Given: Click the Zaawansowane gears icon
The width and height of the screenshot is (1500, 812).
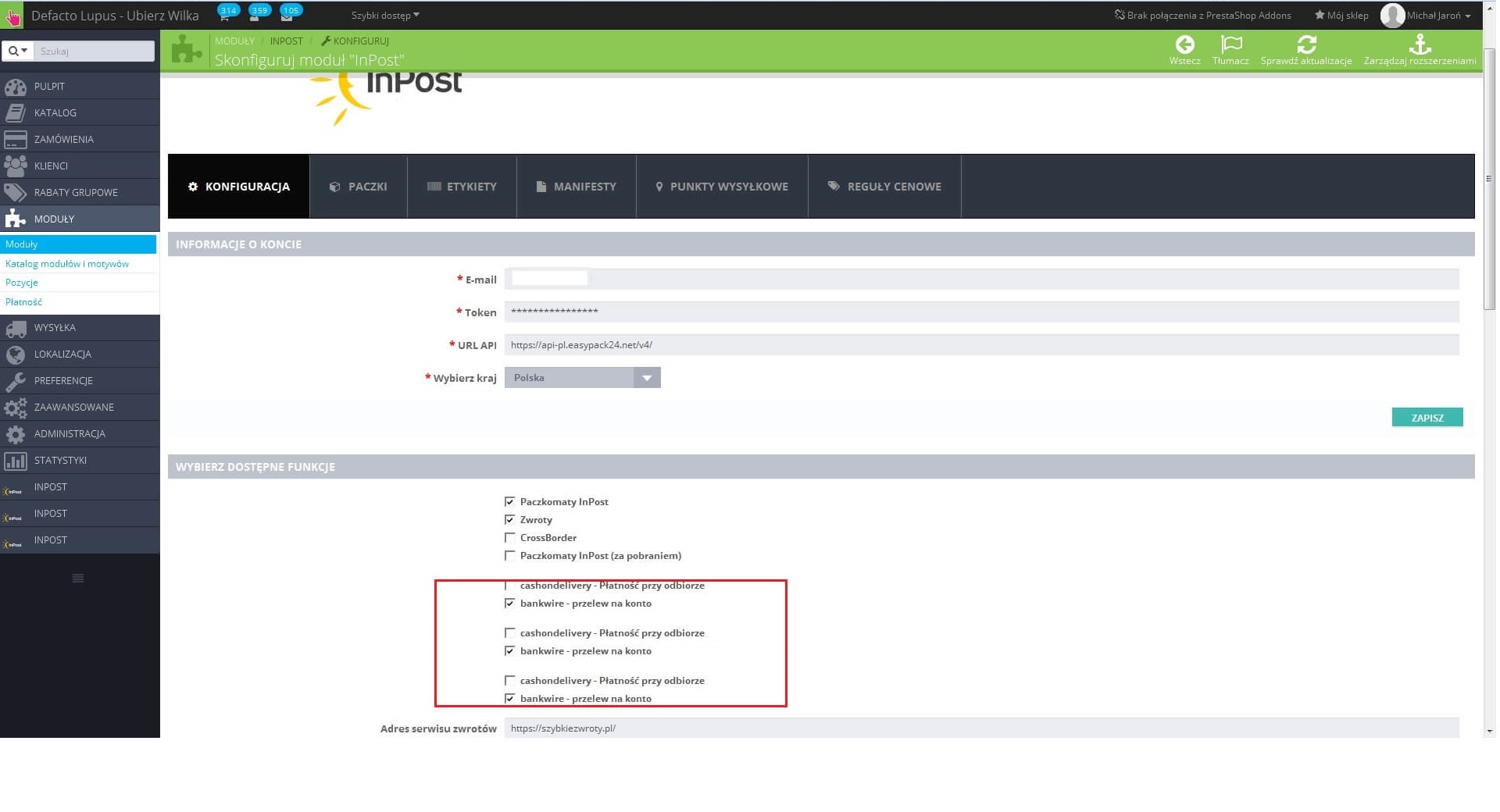Looking at the screenshot, I should tap(16, 408).
